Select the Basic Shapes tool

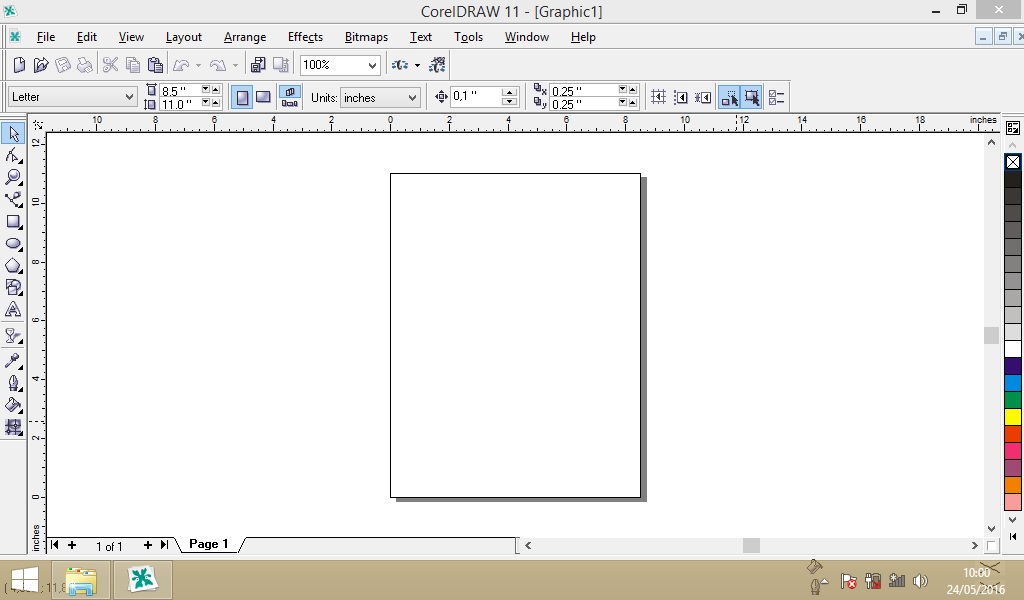tap(13, 287)
